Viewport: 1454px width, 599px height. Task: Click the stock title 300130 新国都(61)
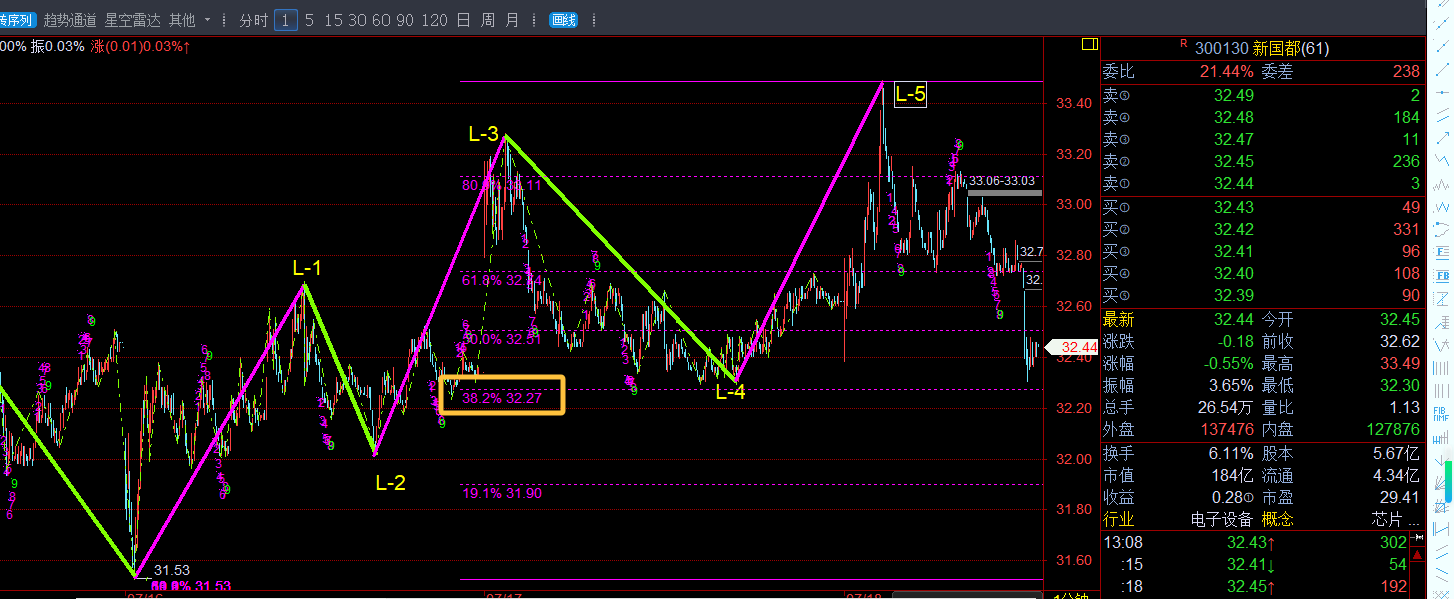pos(1262,48)
